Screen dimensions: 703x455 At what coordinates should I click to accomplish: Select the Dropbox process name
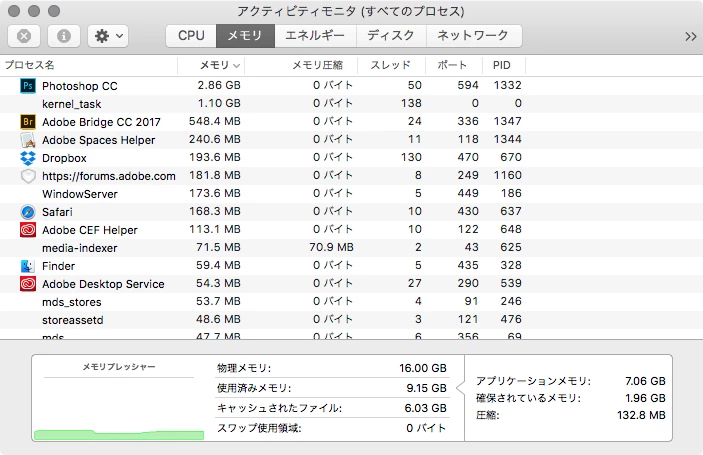pyautogui.click(x=64, y=158)
